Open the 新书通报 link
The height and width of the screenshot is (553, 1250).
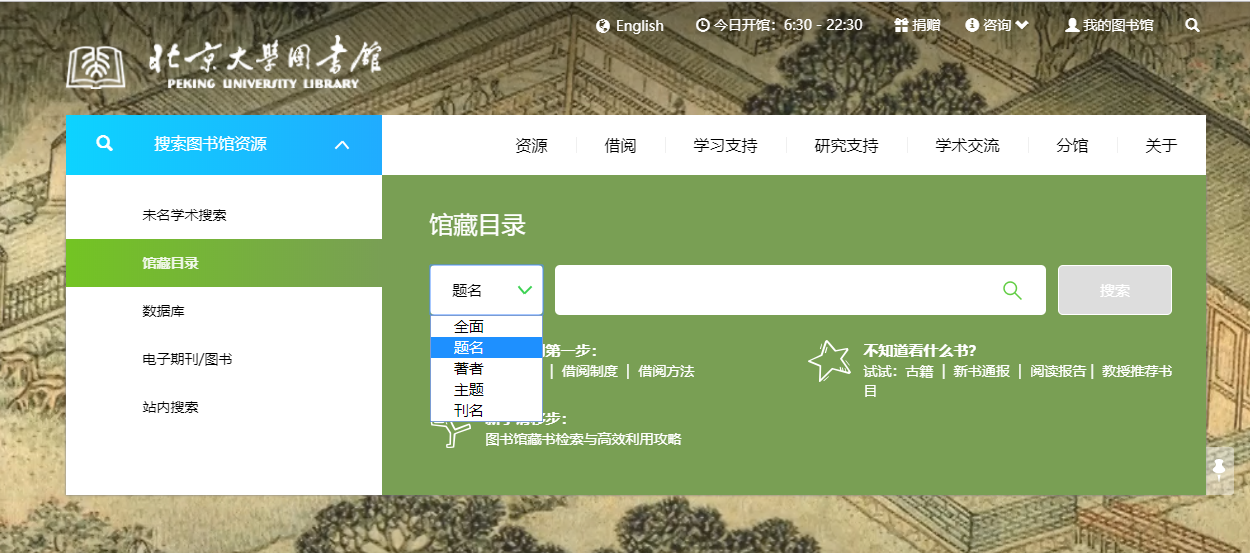[x=981, y=371]
